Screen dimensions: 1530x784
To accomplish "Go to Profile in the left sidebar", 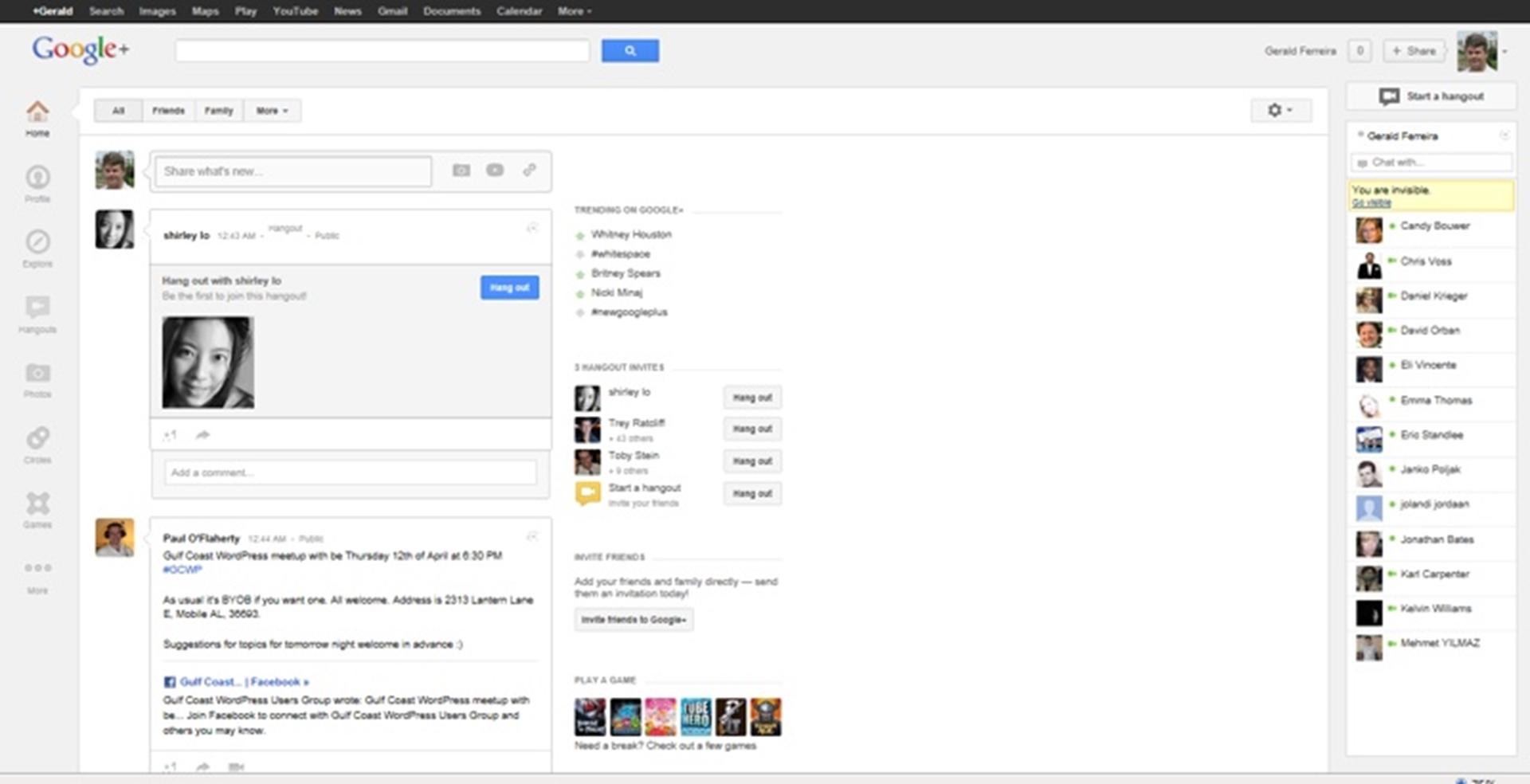I will (x=37, y=177).
